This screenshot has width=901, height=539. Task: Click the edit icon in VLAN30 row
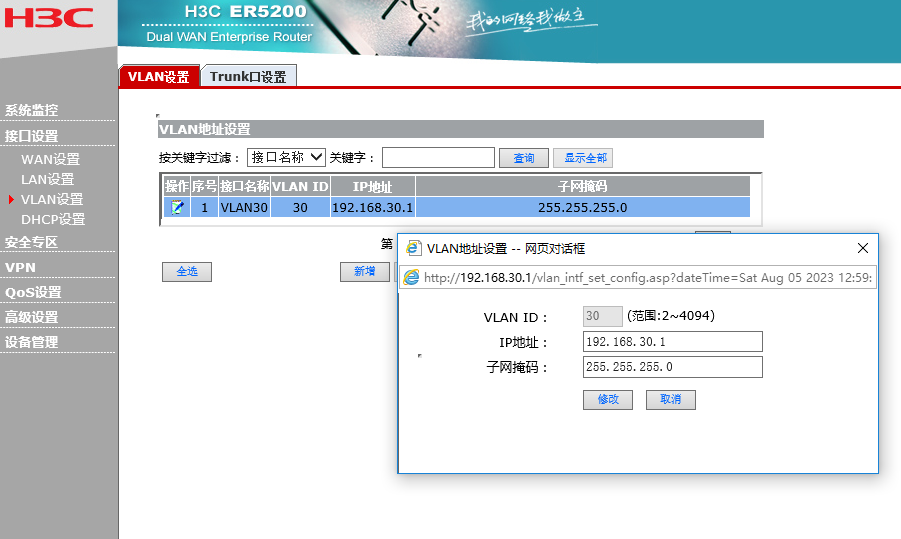(177, 207)
